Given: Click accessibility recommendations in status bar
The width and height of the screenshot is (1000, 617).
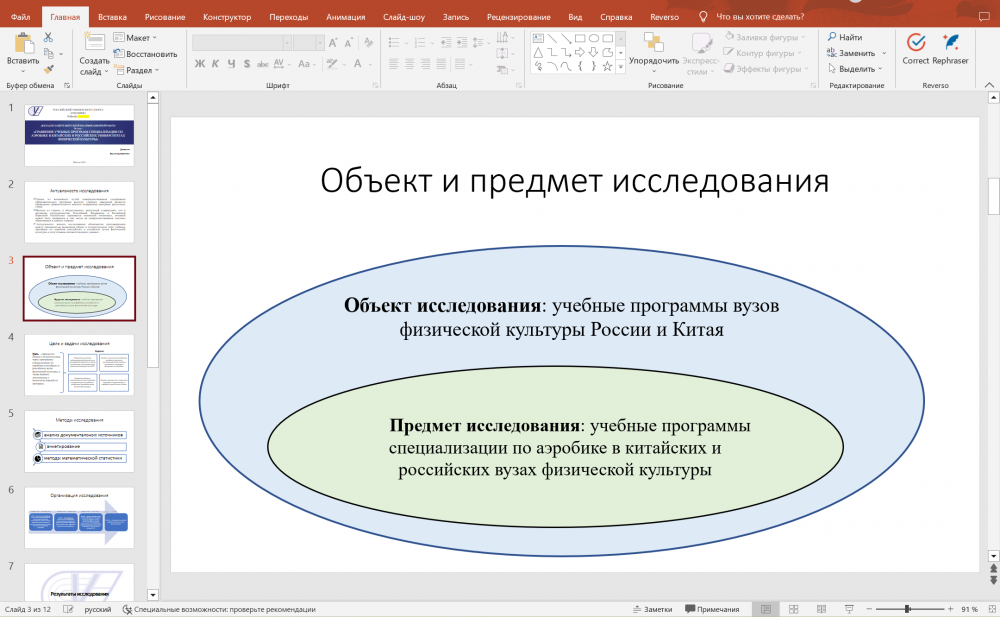Looking at the screenshot, I should coord(219,609).
